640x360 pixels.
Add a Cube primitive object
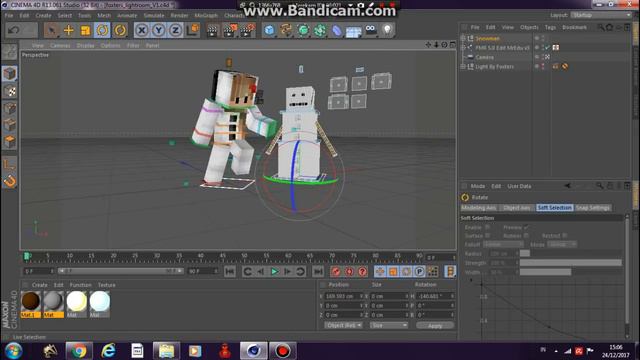pos(269,30)
